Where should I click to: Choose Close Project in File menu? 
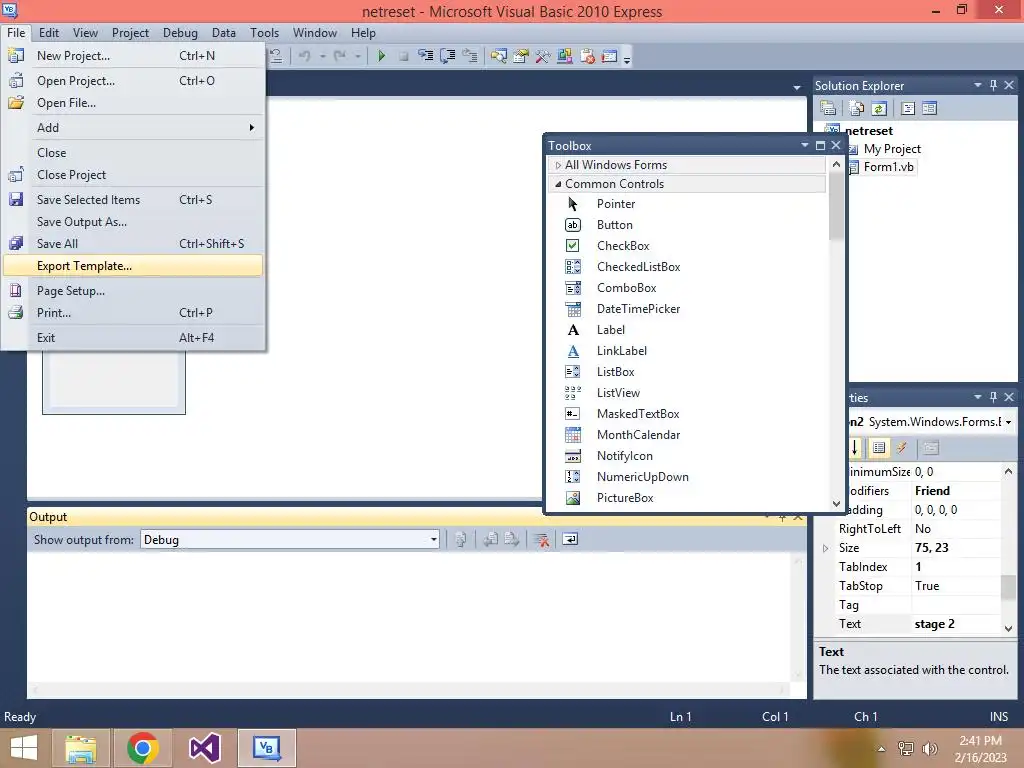point(133,174)
